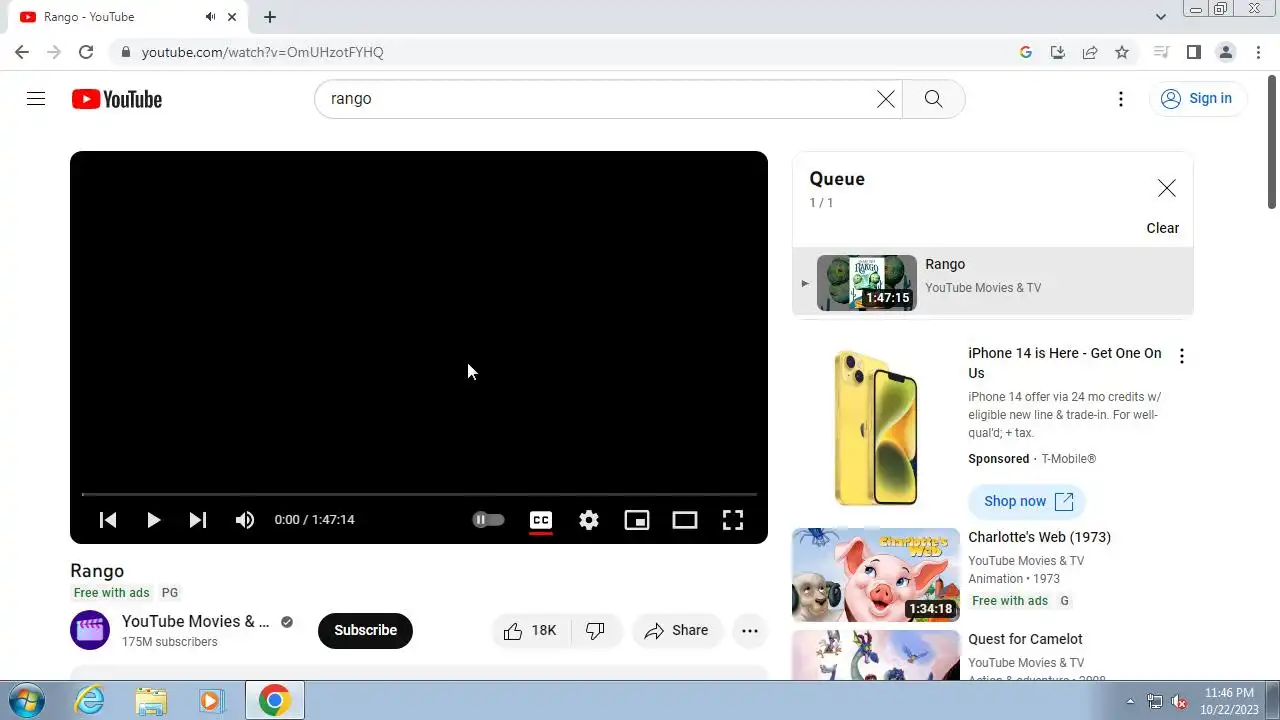Screen dimensions: 1280x720
Task: Click the video progress bar
Action: point(419,494)
